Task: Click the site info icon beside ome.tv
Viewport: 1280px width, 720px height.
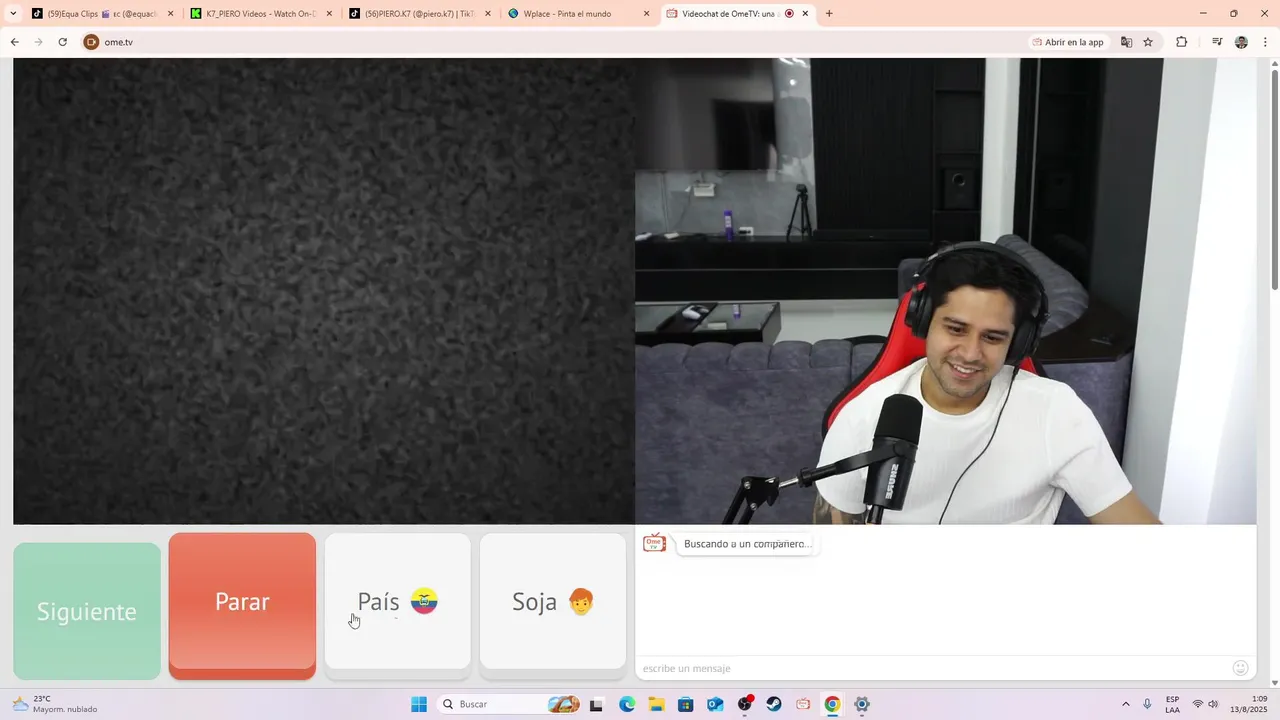Action: pyautogui.click(x=91, y=42)
